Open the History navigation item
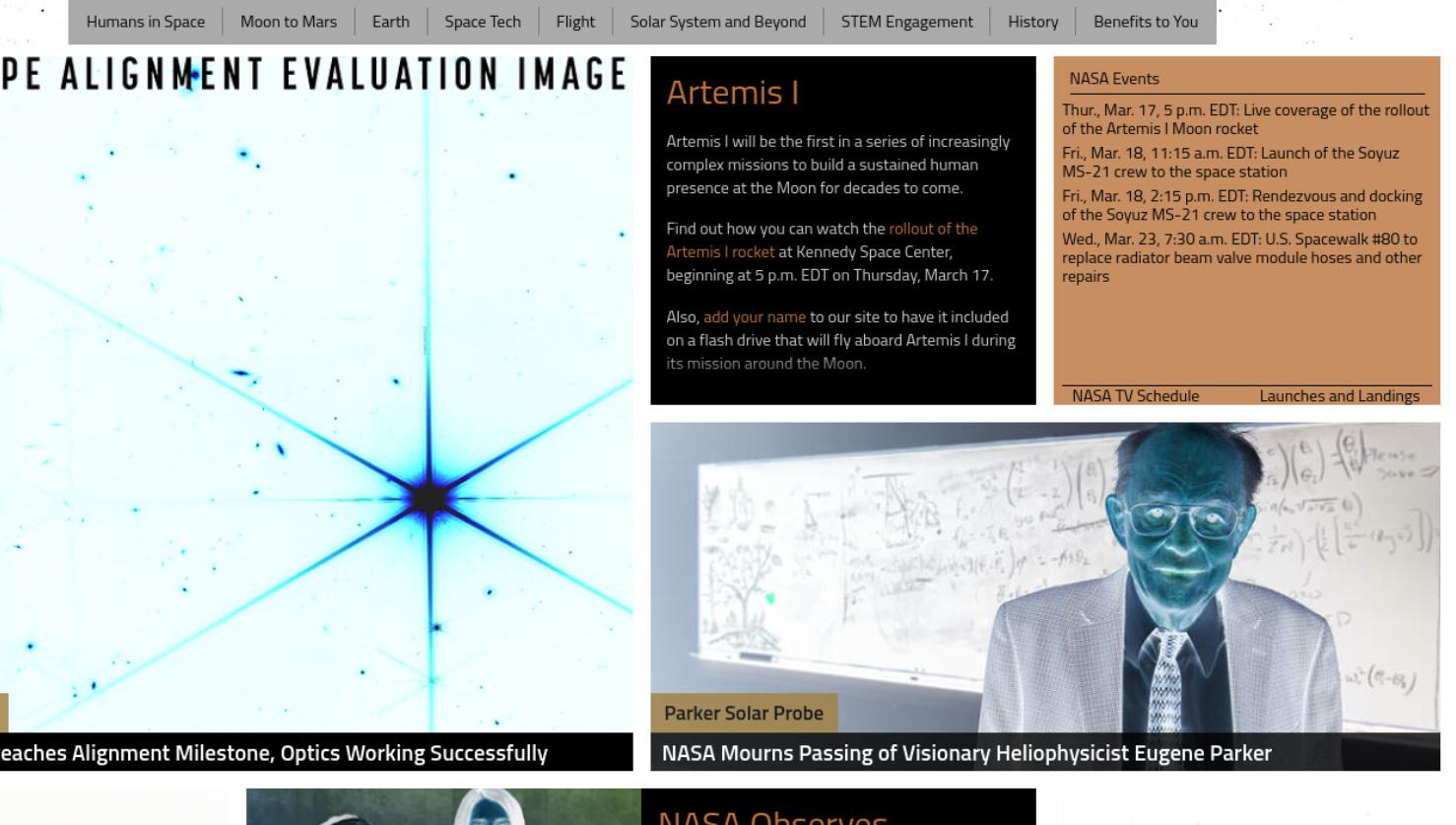Viewport: 1456px width, 825px height. pos(1033,22)
